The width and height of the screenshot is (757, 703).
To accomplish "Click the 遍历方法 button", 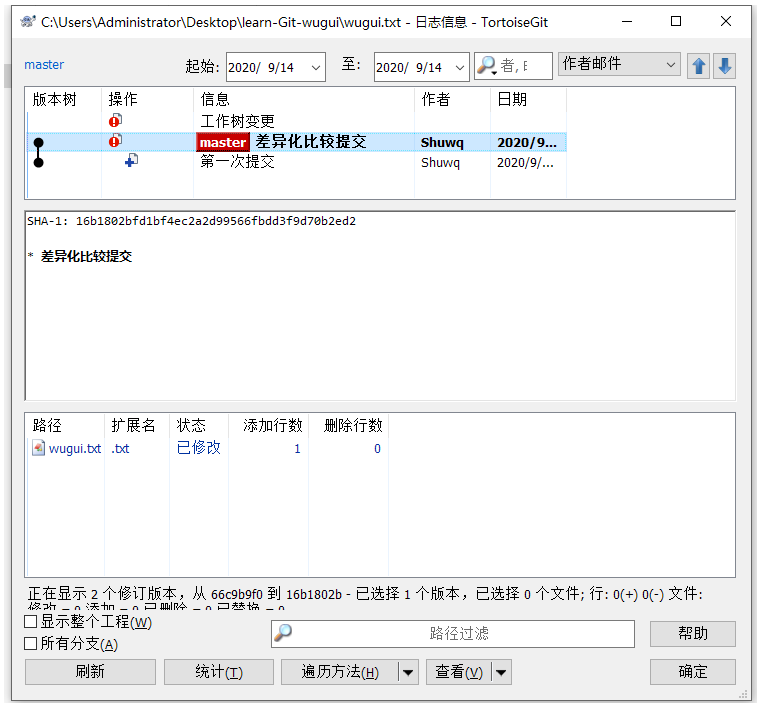I will tap(340, 672).
